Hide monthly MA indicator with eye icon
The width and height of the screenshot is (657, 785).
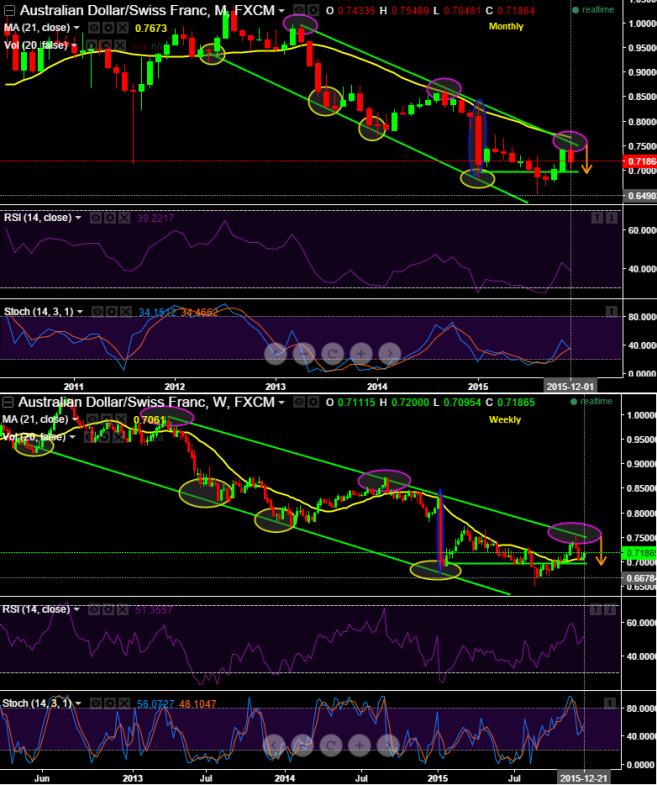pyautogui.click(x=94, y=28)
